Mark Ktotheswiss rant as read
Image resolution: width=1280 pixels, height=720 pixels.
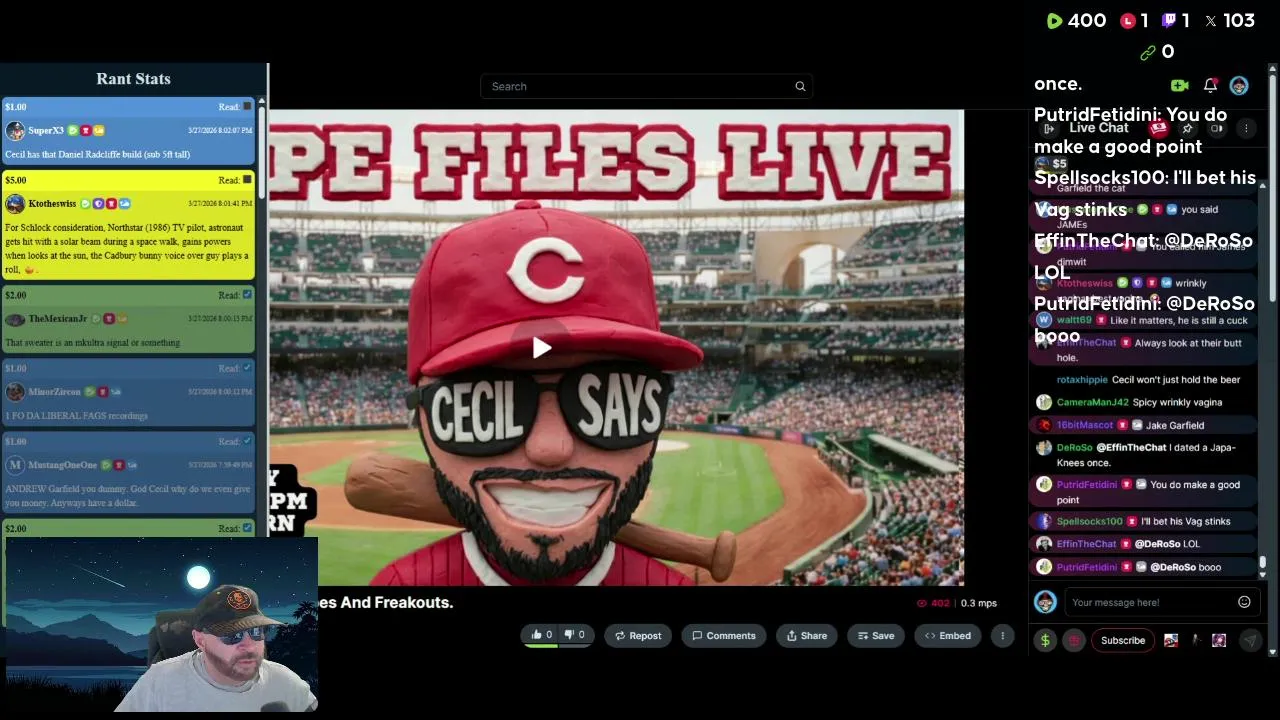coord(248,180)
